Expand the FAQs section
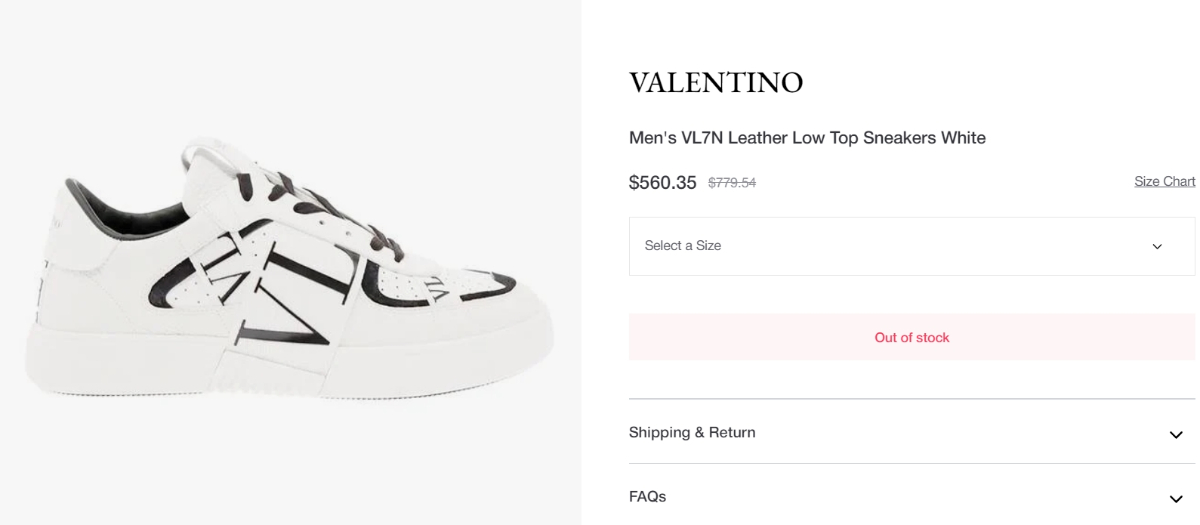This screenshot has height=525, width=1200. click(x=647, y=497)
